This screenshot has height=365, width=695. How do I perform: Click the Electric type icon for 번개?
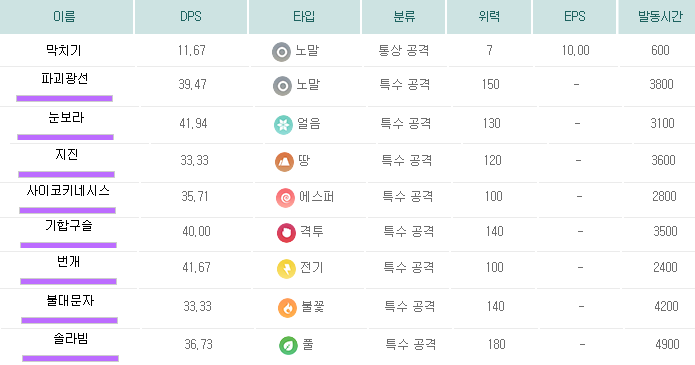click(286, 269)
